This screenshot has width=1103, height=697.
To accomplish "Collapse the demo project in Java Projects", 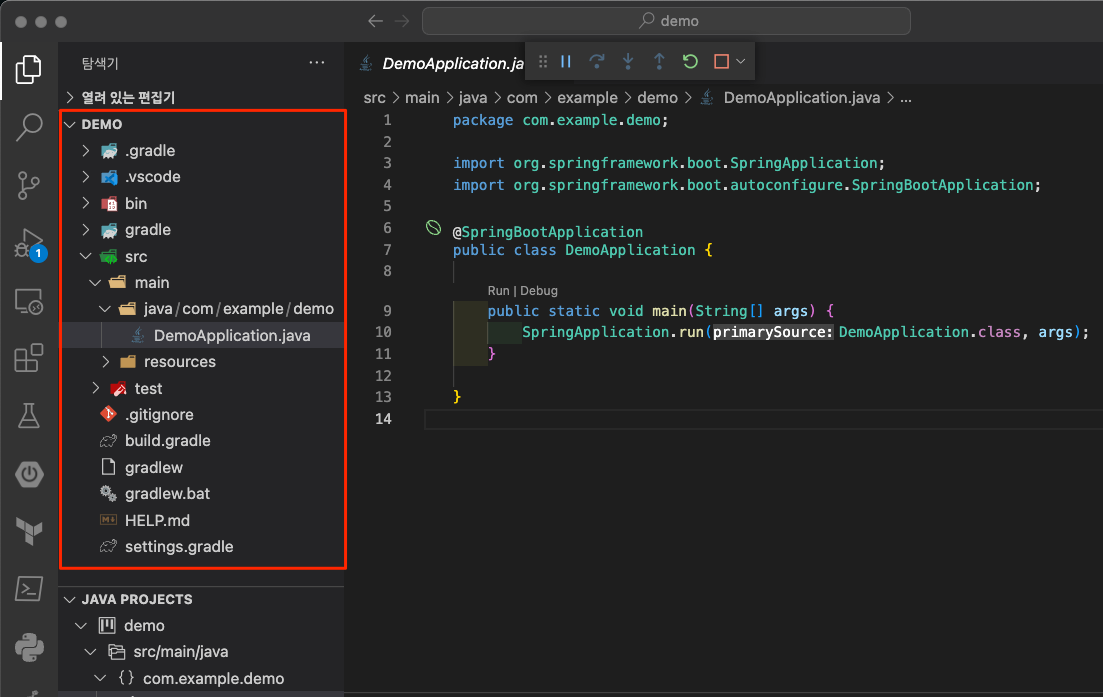I will pos(202,625).
